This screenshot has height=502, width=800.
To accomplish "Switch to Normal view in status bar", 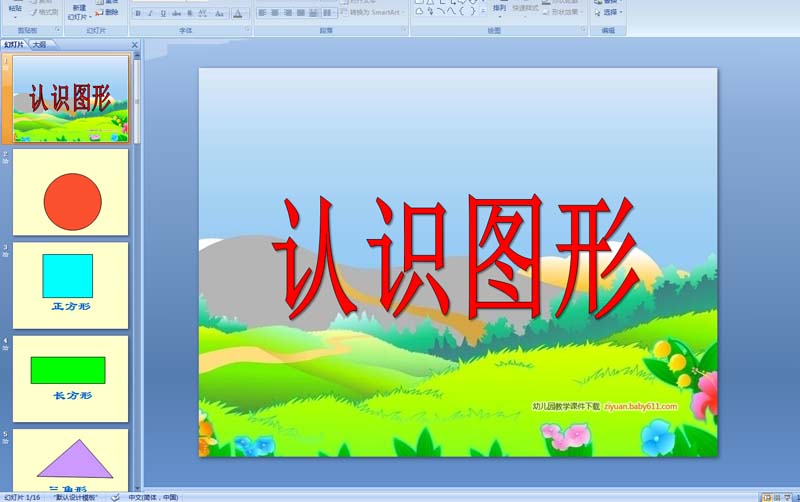I will pyautogui.click(x=766, y=497).
